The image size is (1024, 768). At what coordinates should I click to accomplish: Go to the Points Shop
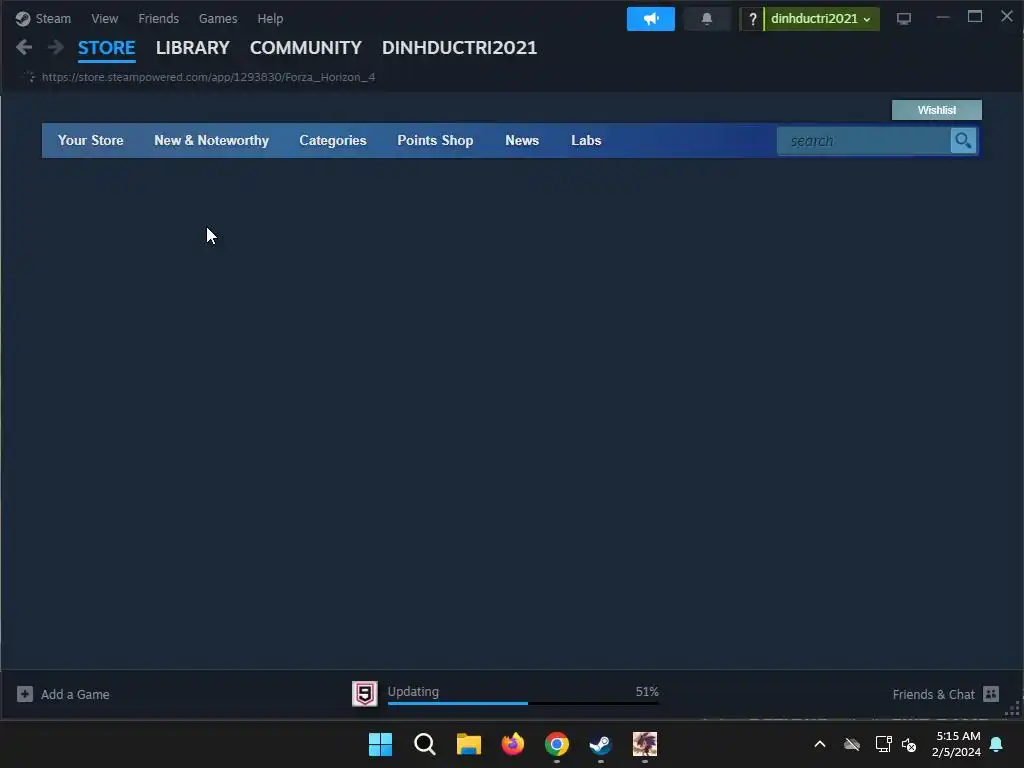[435, 140]
